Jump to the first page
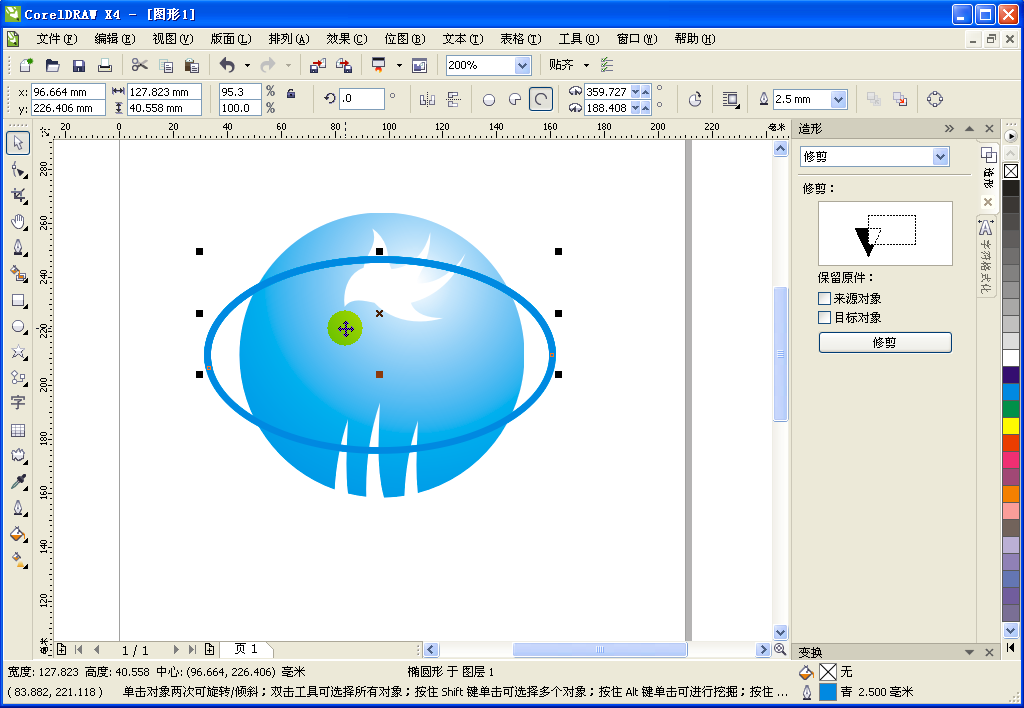 79,649
